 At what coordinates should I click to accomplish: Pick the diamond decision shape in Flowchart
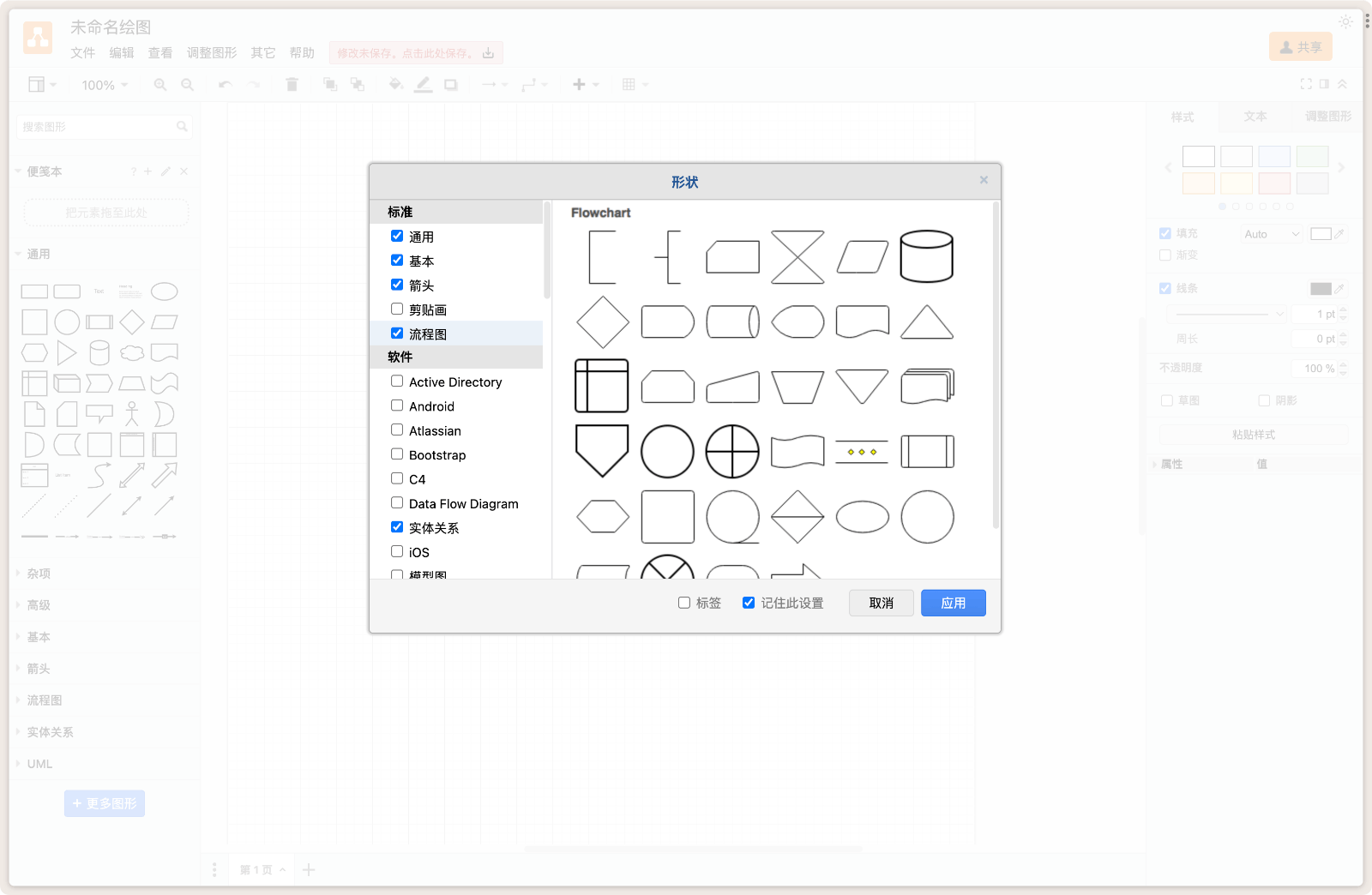[x=603, y=322]
